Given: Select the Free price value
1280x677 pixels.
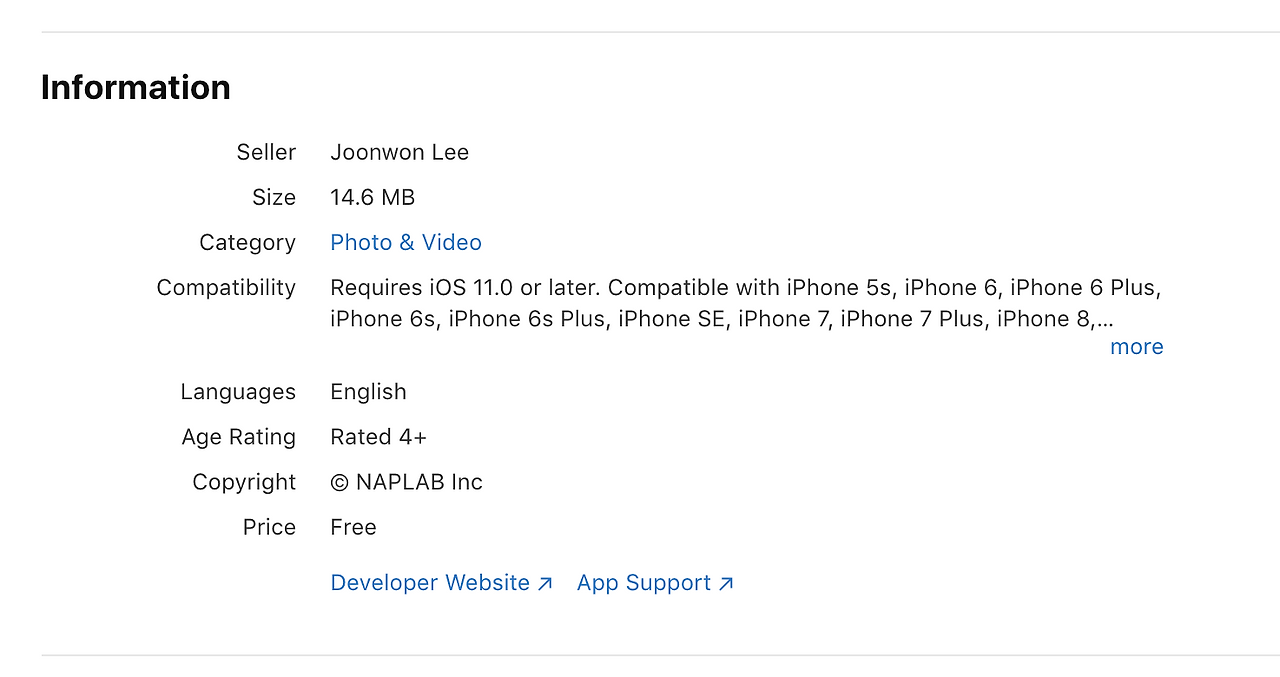Looking at the screenshot, I should point(353,527).
